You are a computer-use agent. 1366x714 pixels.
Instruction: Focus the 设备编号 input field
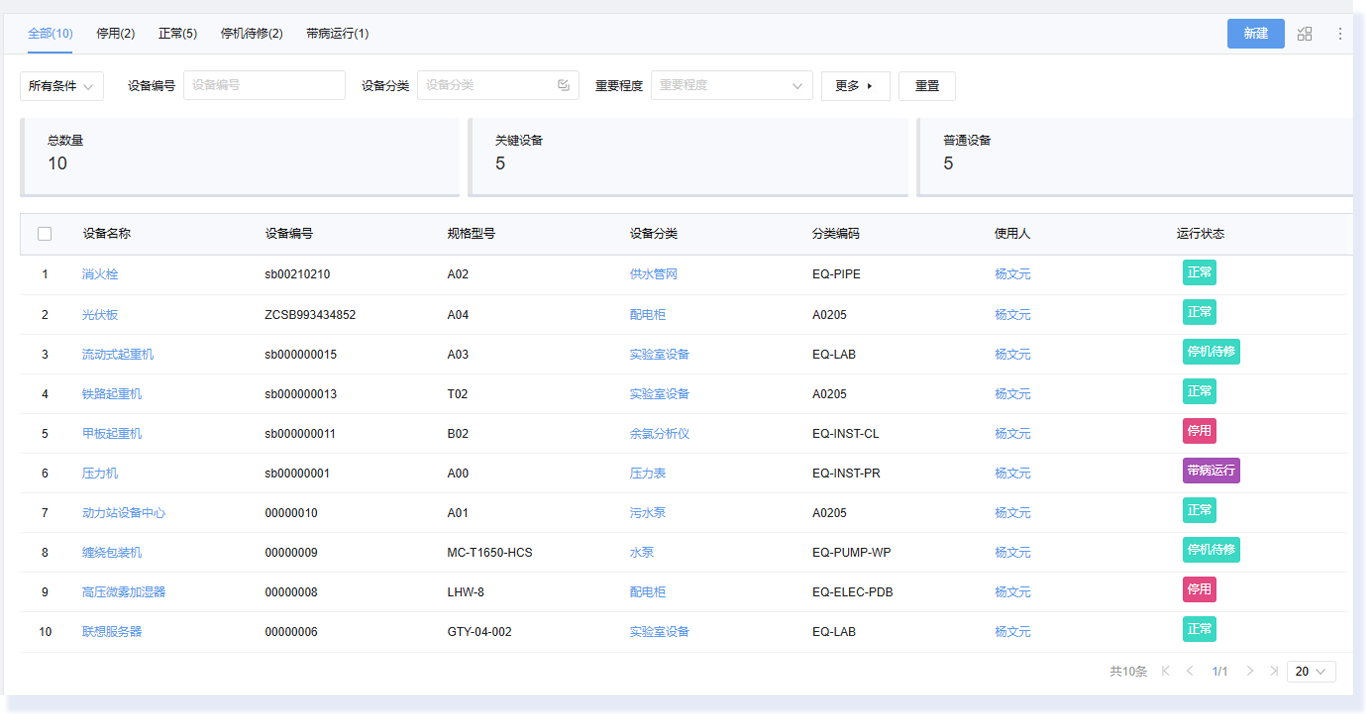[x=264, y=86]
